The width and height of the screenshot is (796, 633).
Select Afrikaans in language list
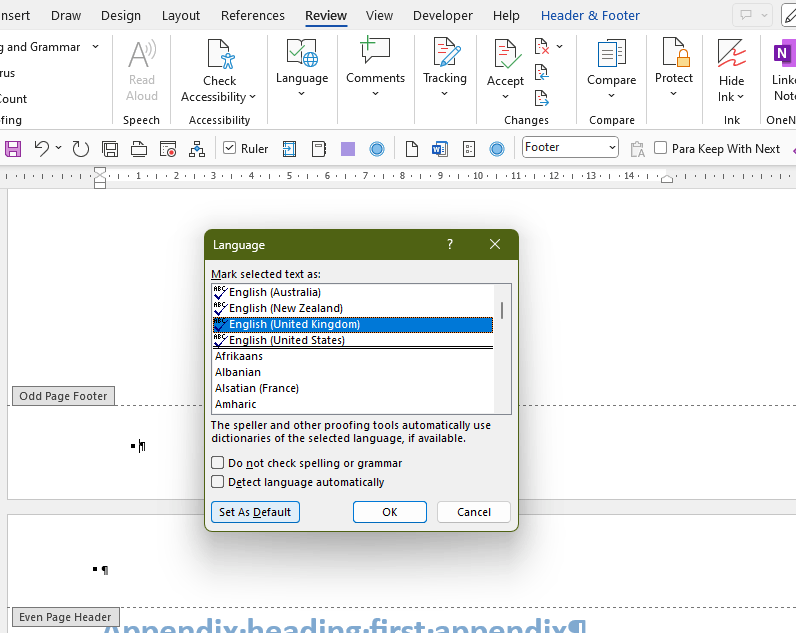tap(353, 356)
